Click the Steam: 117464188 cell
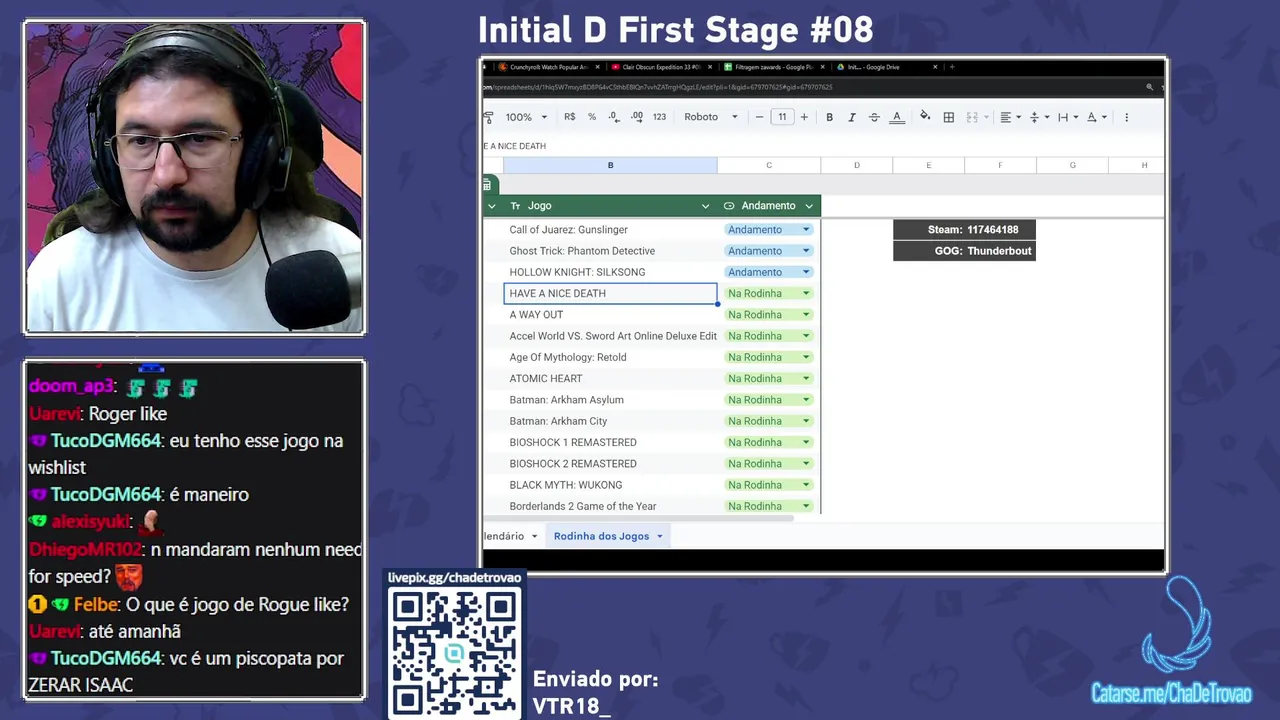The width and height of the screenshot is (1280, 720). [964, 230]
